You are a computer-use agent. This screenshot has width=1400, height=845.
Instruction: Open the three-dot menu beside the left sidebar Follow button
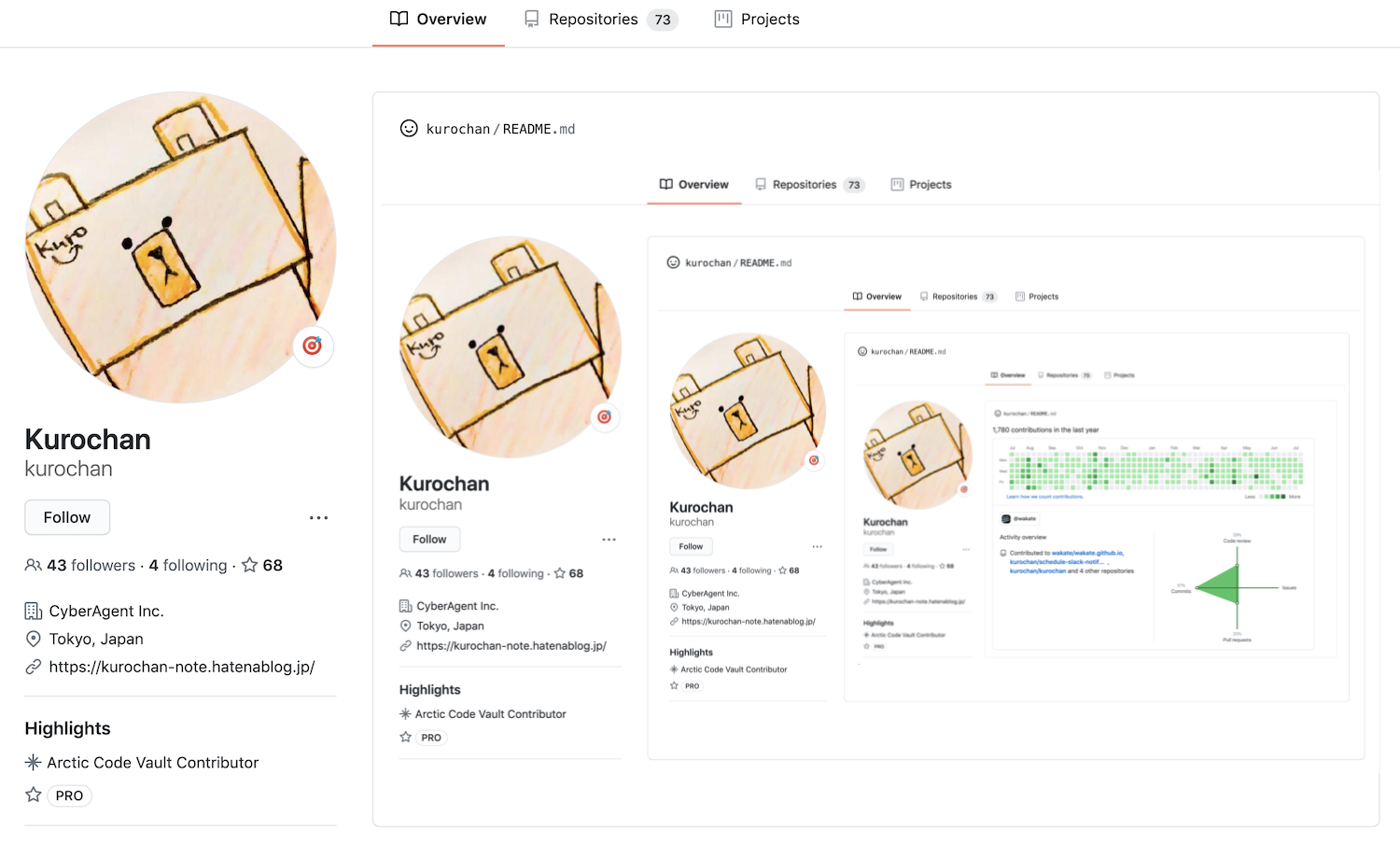point(318,517)
